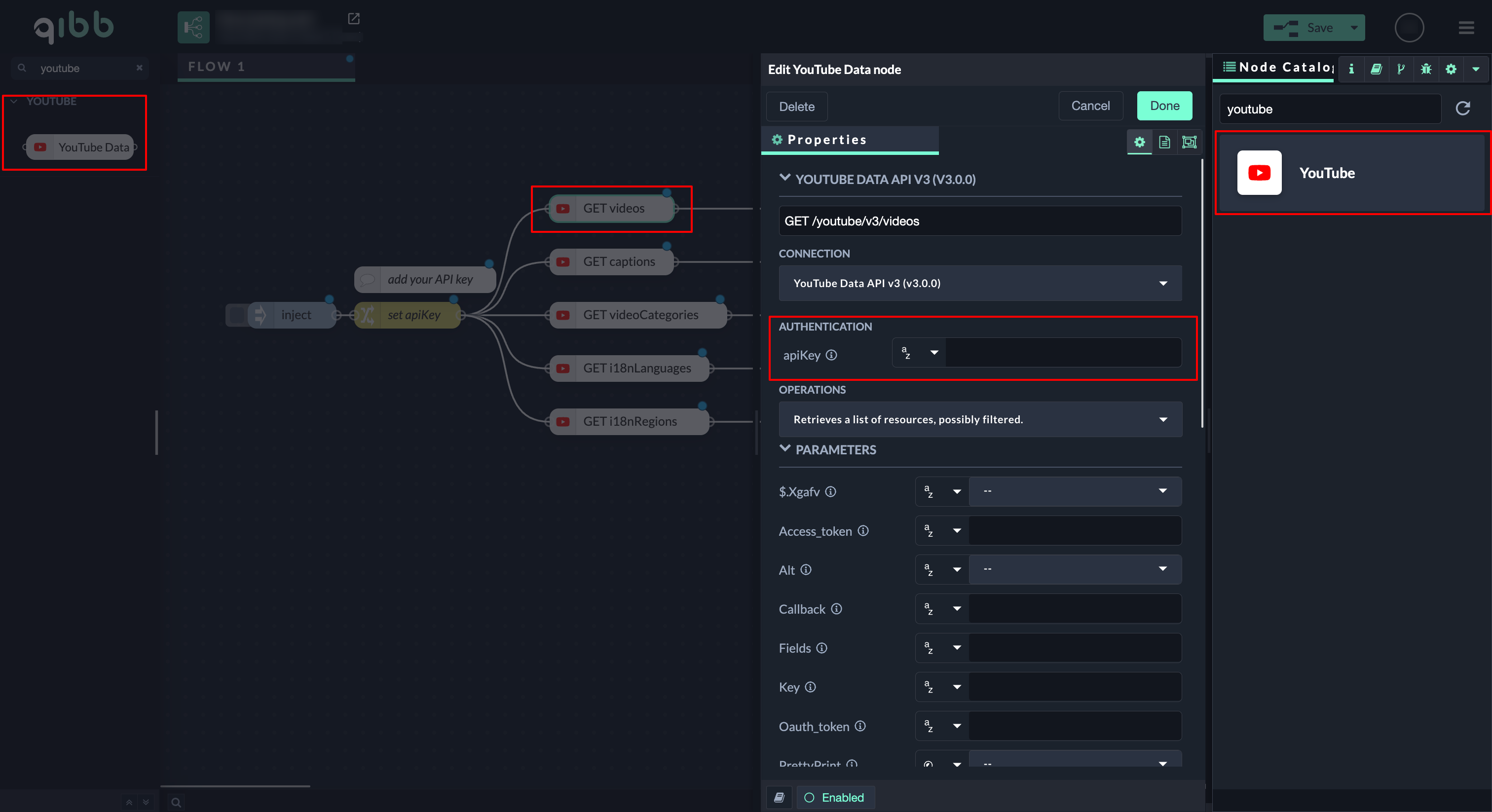The image size is (1492, 812).
Task: Collapse the PARAMETERS section
Action: pyautogui.click(x=785, y=449)
